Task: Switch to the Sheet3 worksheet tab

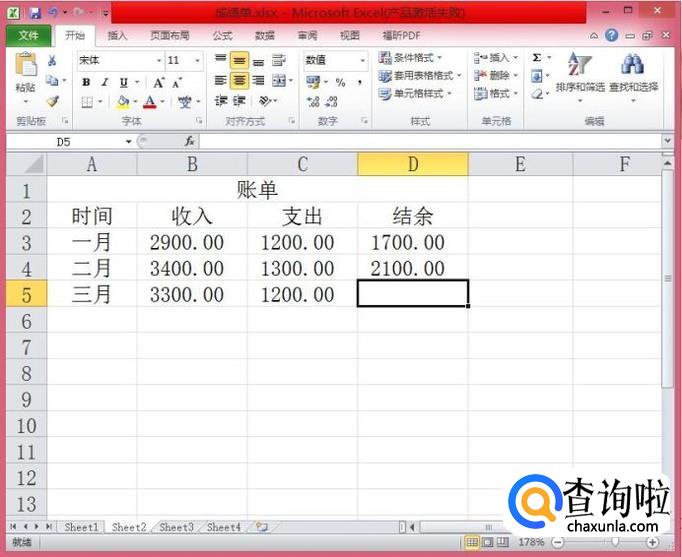Action: [176, 526]
